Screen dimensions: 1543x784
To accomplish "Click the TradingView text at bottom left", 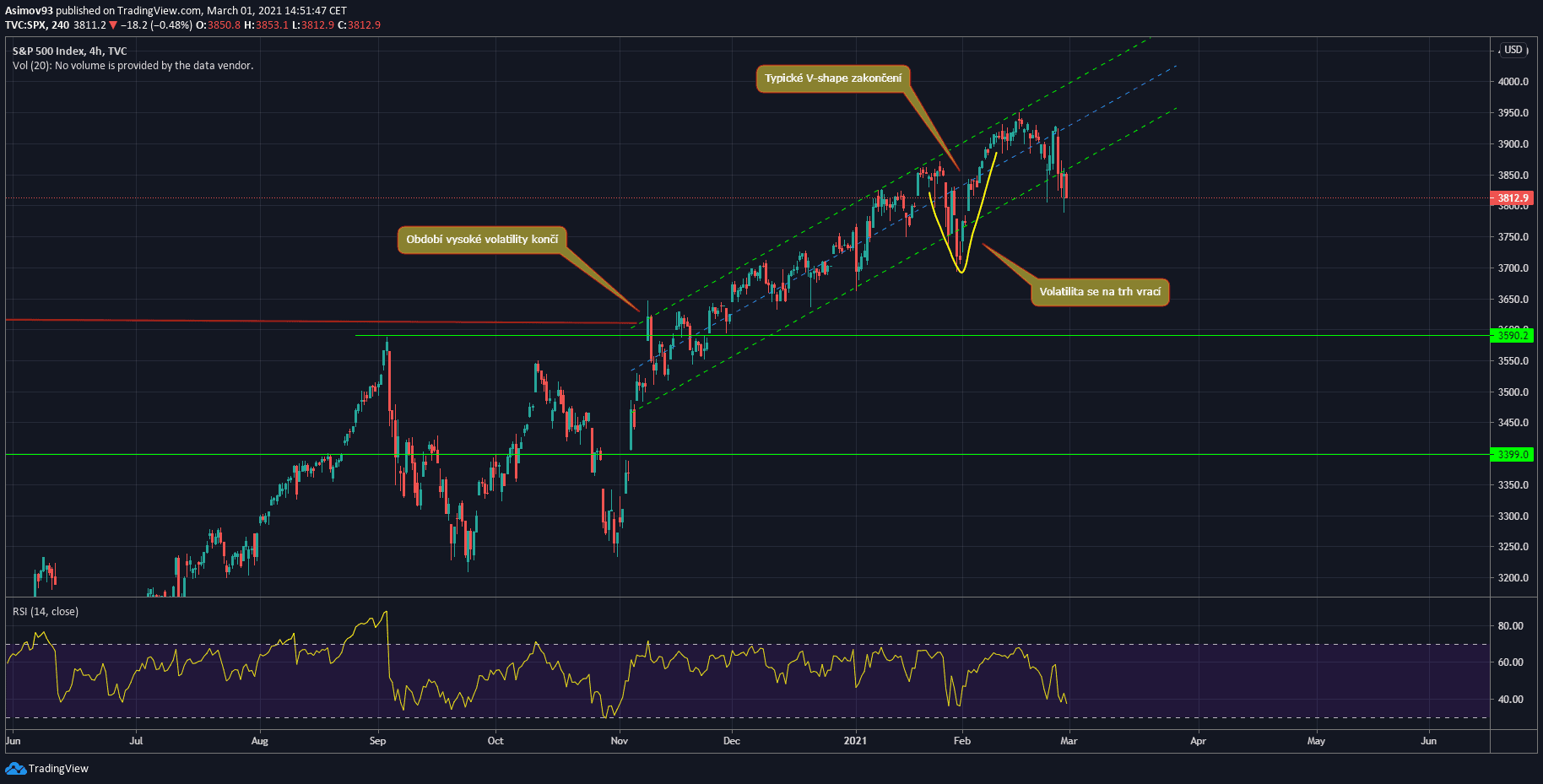I will 58,768.
